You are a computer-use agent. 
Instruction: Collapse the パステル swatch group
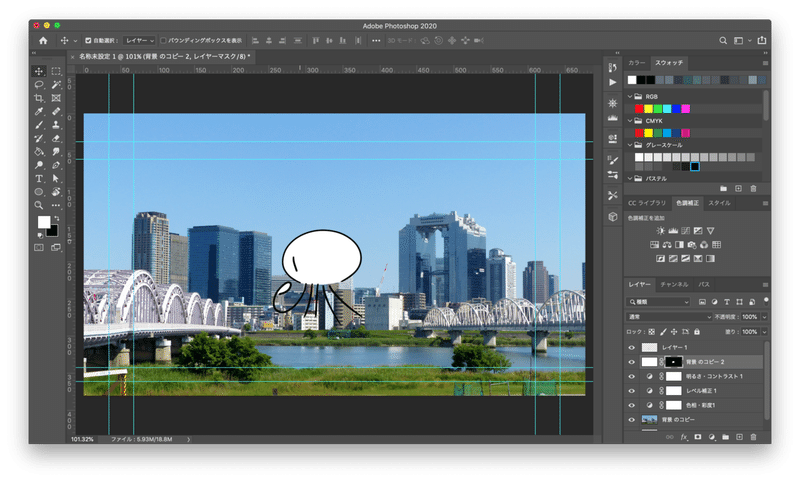630,179
